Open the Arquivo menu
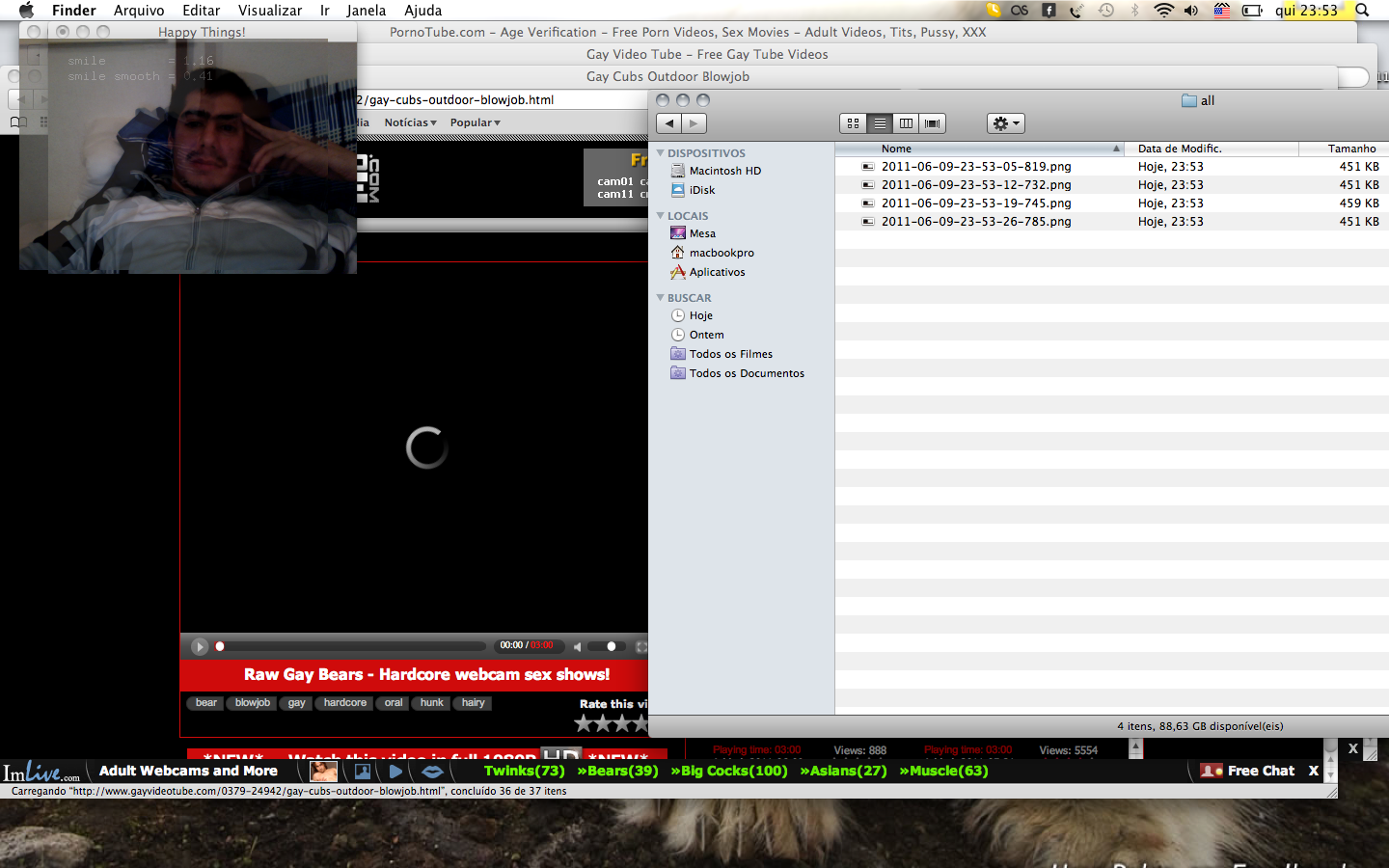 [x=139, y=11]
